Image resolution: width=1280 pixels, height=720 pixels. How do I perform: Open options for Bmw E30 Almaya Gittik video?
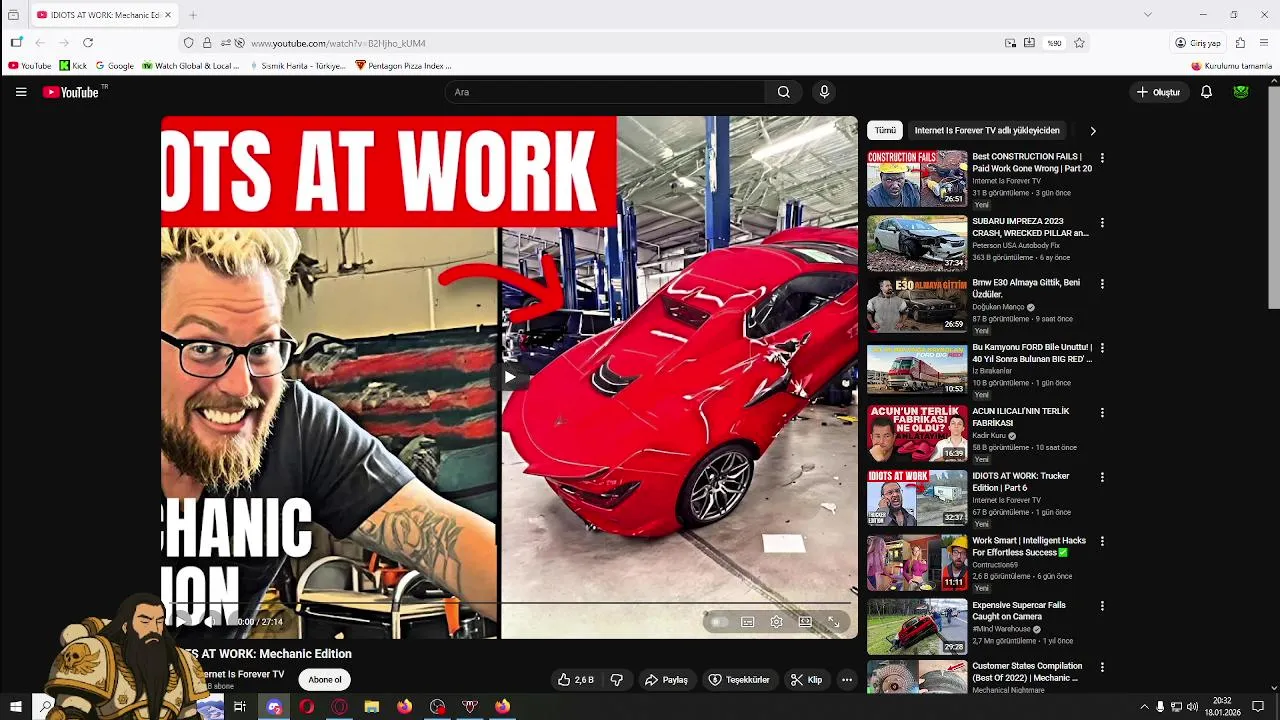point(1102,284)
